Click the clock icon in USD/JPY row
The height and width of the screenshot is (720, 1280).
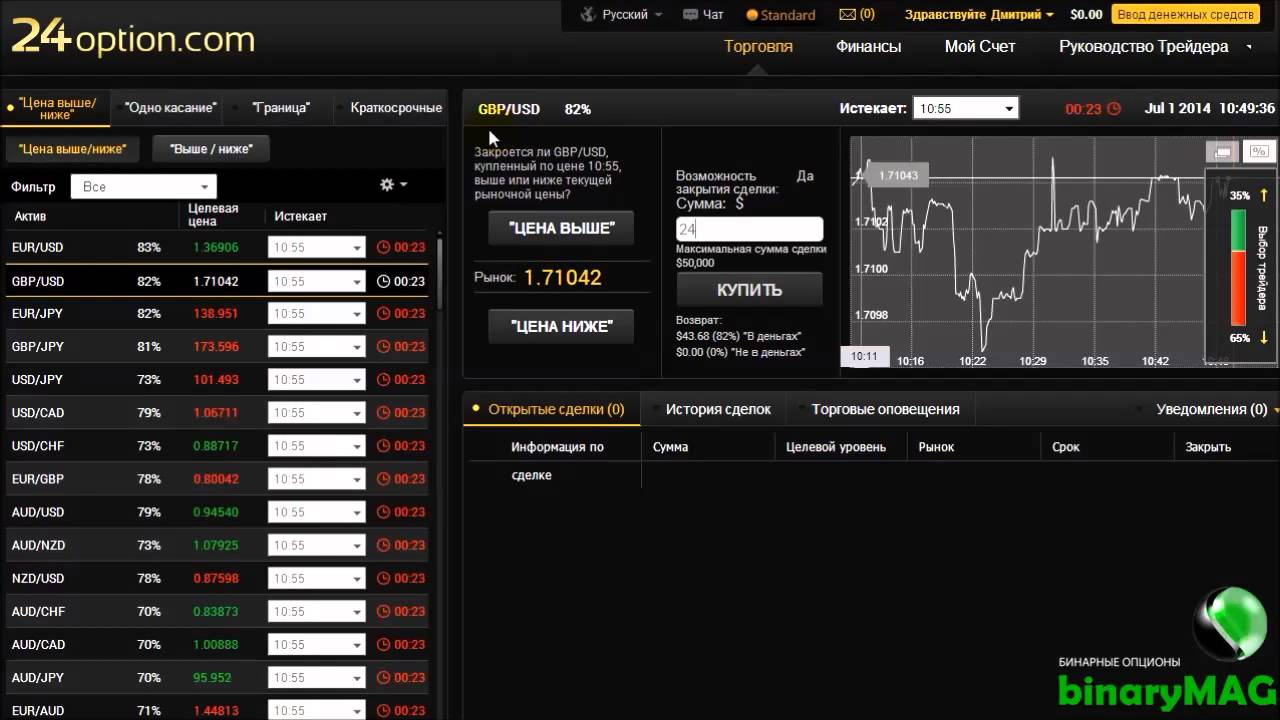(x=384, y=379)
